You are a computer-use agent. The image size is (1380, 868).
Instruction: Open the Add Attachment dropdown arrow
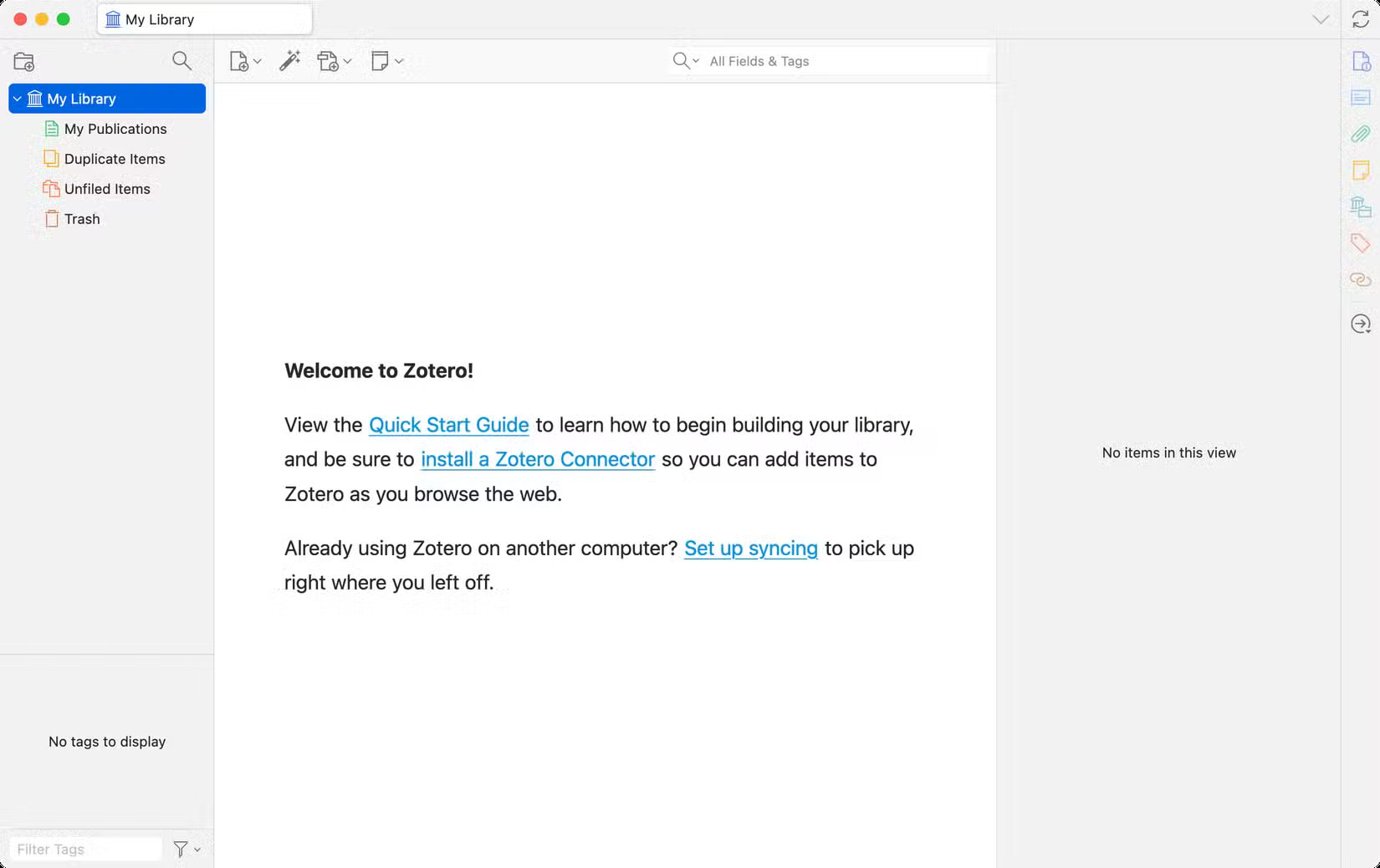347,61
